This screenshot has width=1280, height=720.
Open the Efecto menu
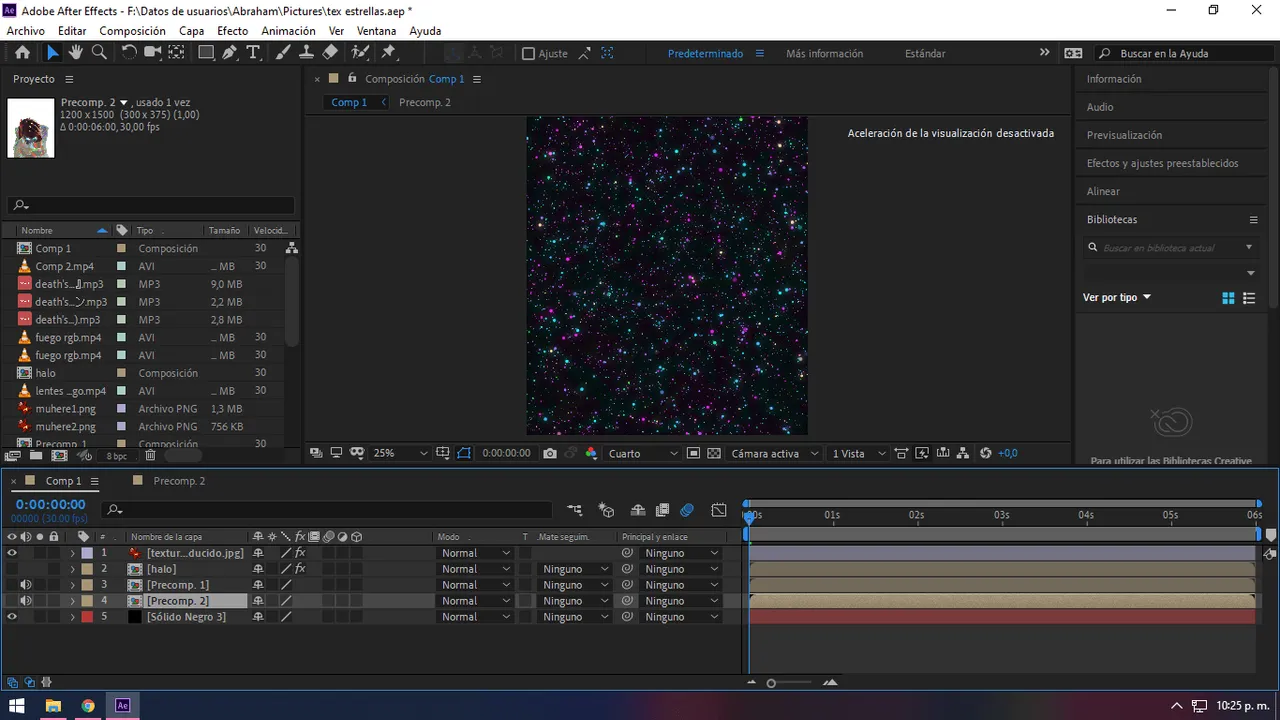point(232,31)
